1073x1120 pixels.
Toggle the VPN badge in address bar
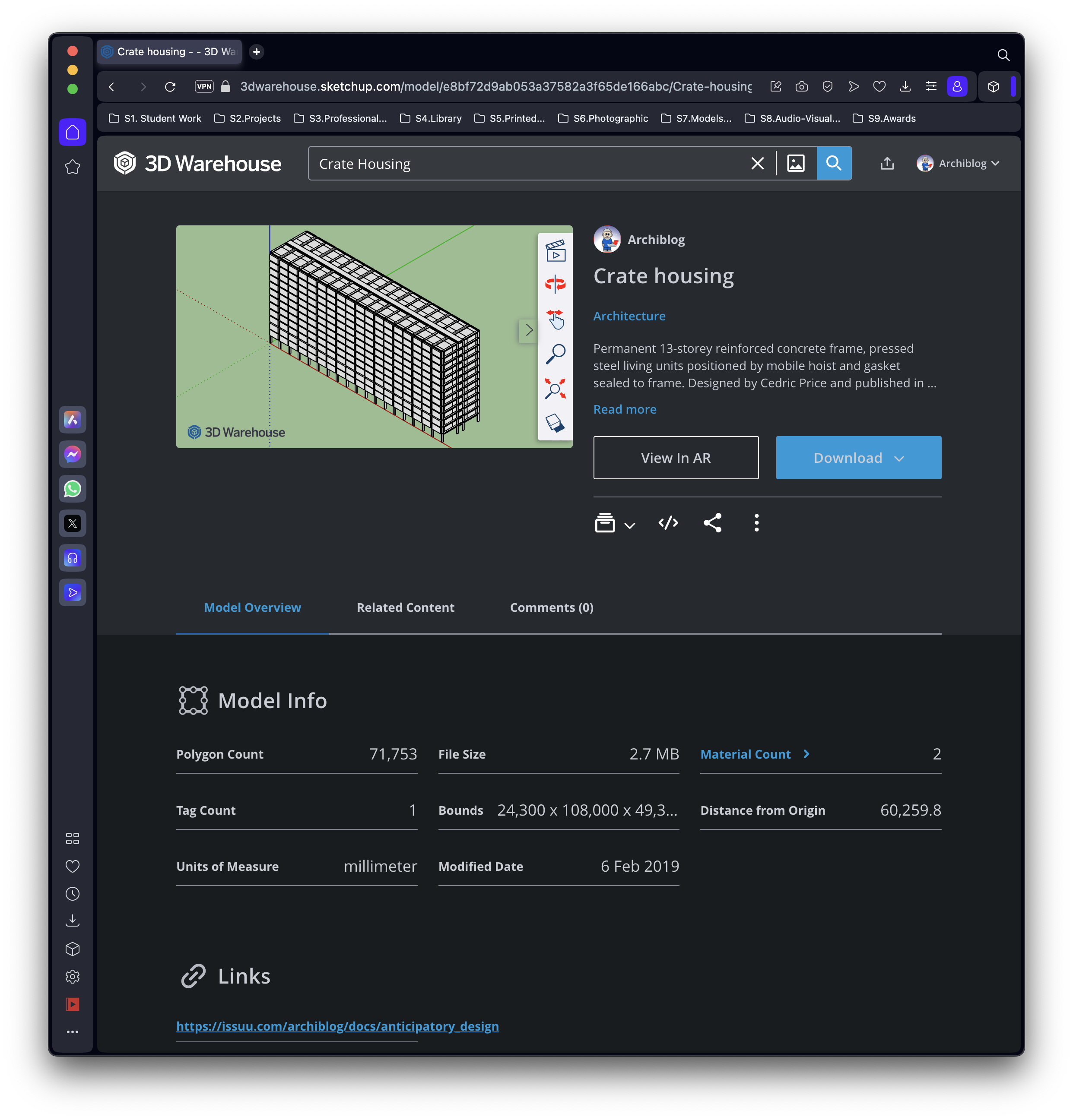point(204,86)
